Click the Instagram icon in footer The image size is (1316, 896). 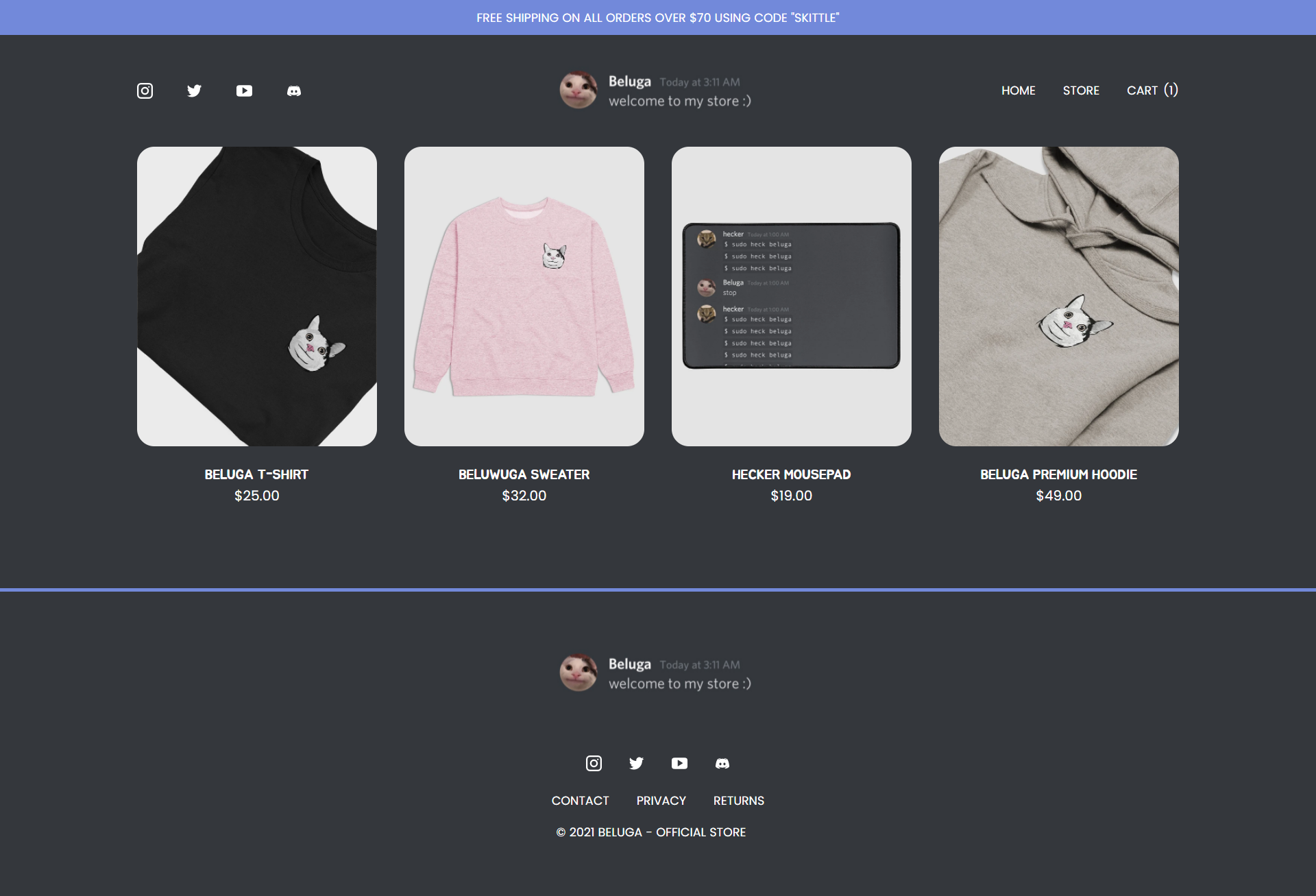[x=593, y=763]
